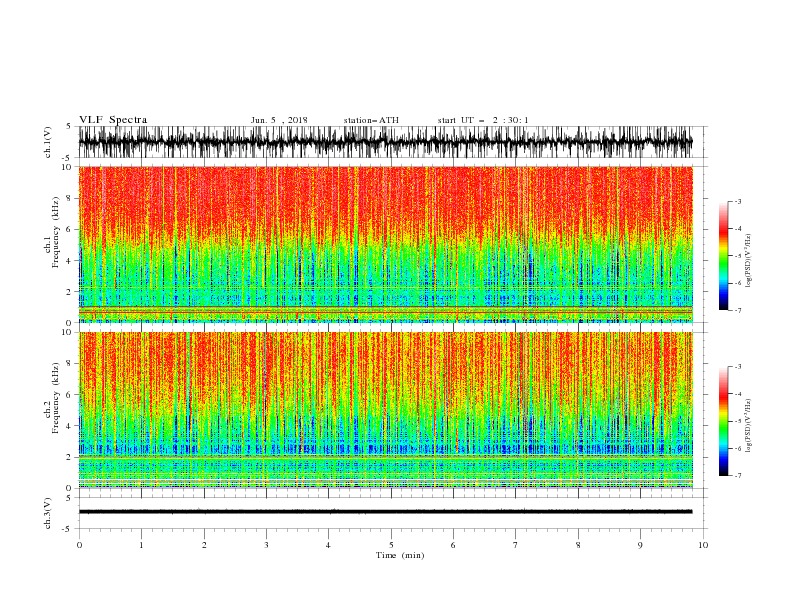Click the "-3" value on the ch.1 colorbar

point(737,201)
